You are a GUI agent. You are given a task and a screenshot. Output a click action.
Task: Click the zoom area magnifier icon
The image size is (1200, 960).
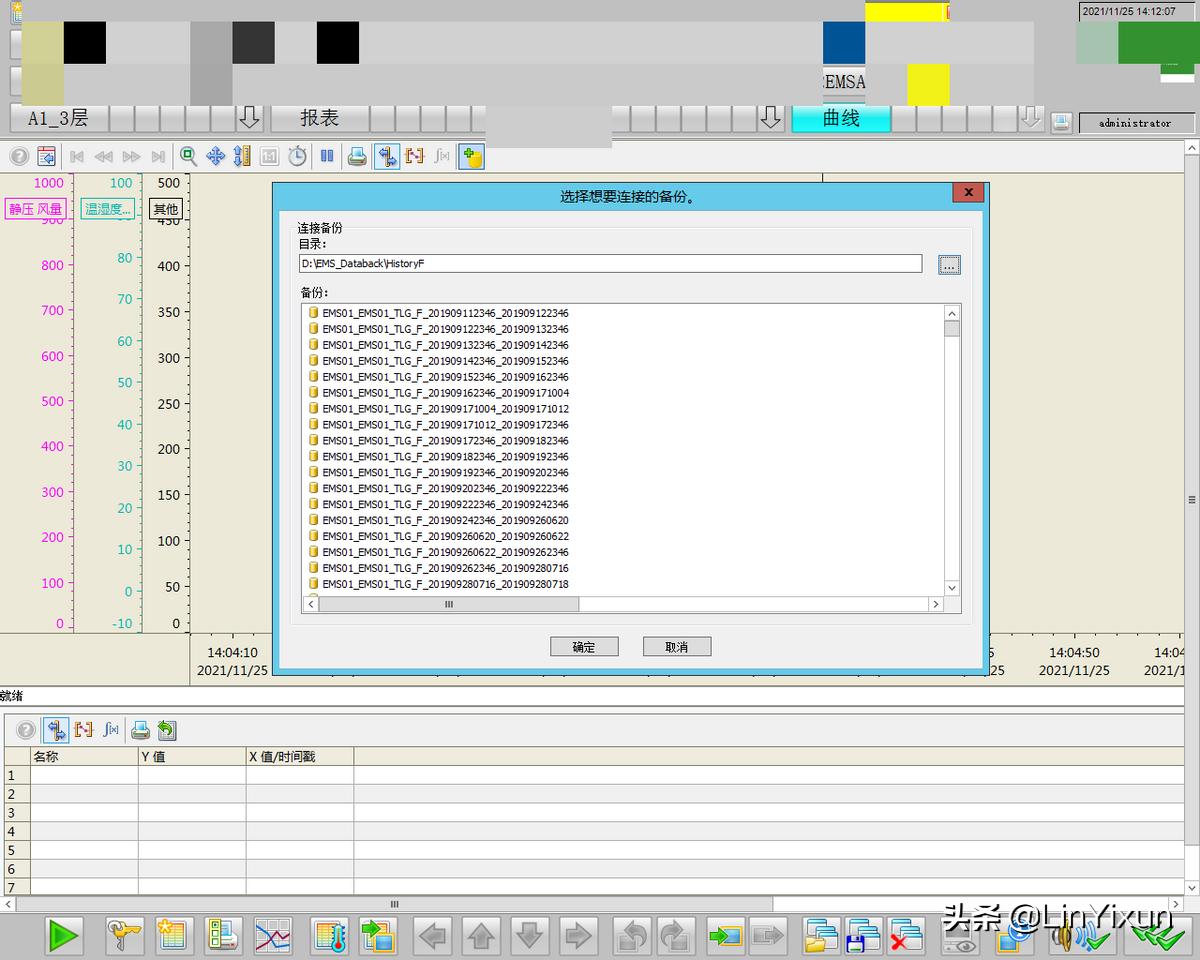[188, 156]
